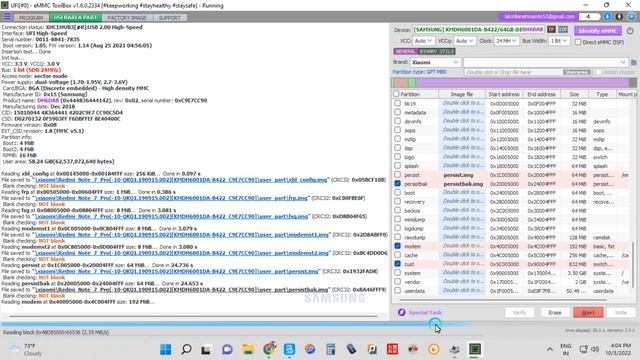Open the VCCq voltage dropdown

click(x=464, y=41)
